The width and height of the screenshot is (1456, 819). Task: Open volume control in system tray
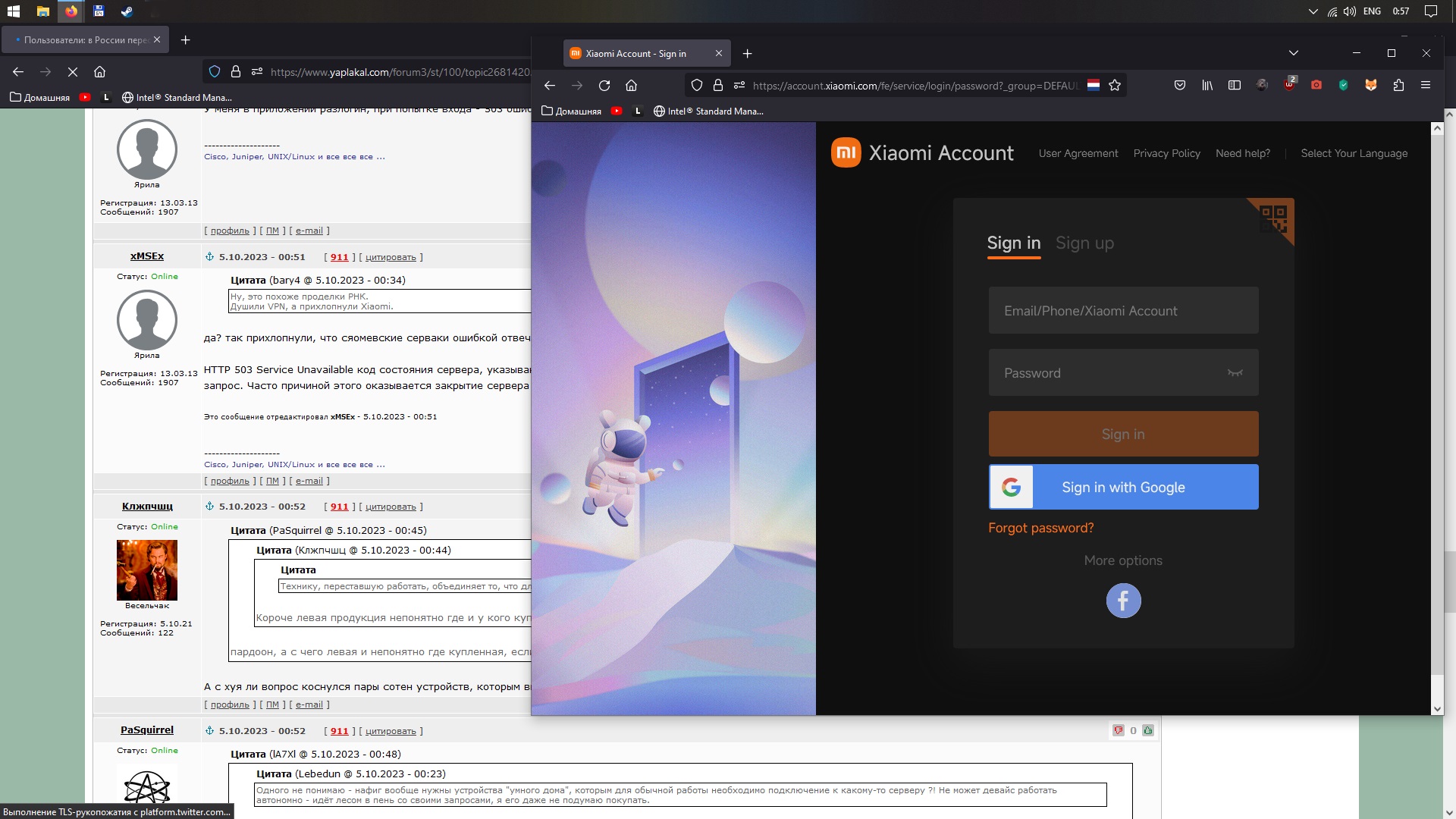(1350, 11)
